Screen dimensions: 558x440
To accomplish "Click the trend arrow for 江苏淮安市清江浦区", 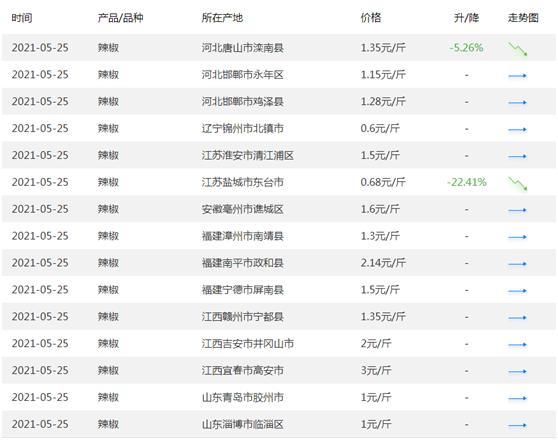I will (x=517, y=156).
